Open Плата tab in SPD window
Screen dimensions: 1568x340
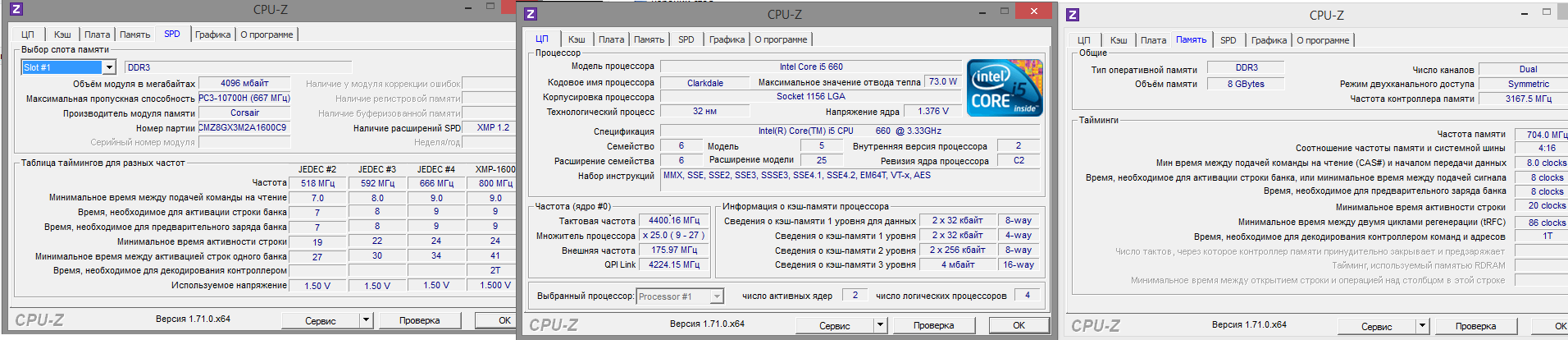point(97,34)
